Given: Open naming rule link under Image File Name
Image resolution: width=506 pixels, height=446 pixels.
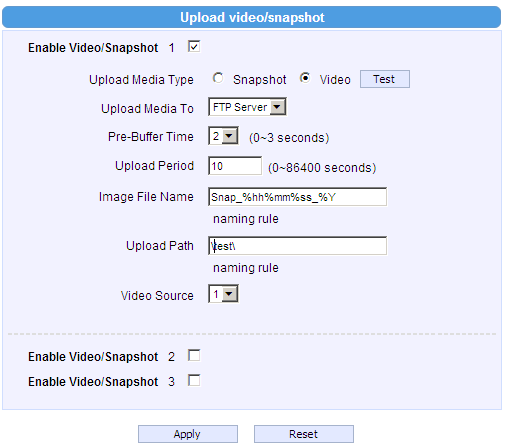Looking at the screenshot, I should tap(246, 219).
